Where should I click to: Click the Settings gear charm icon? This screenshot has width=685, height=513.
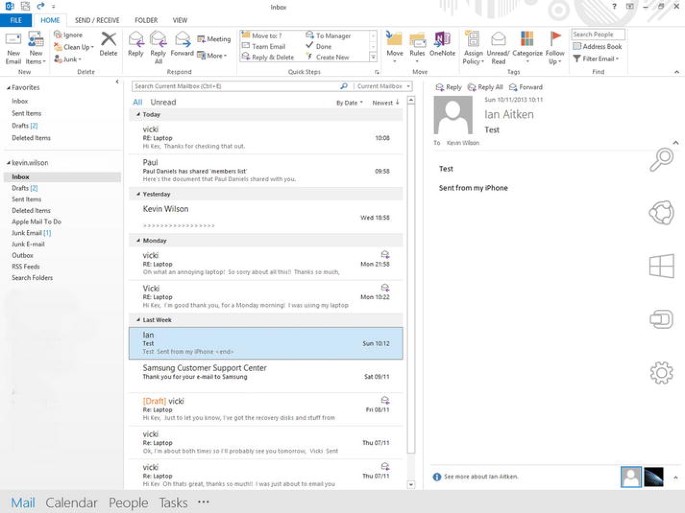point(661,373)
